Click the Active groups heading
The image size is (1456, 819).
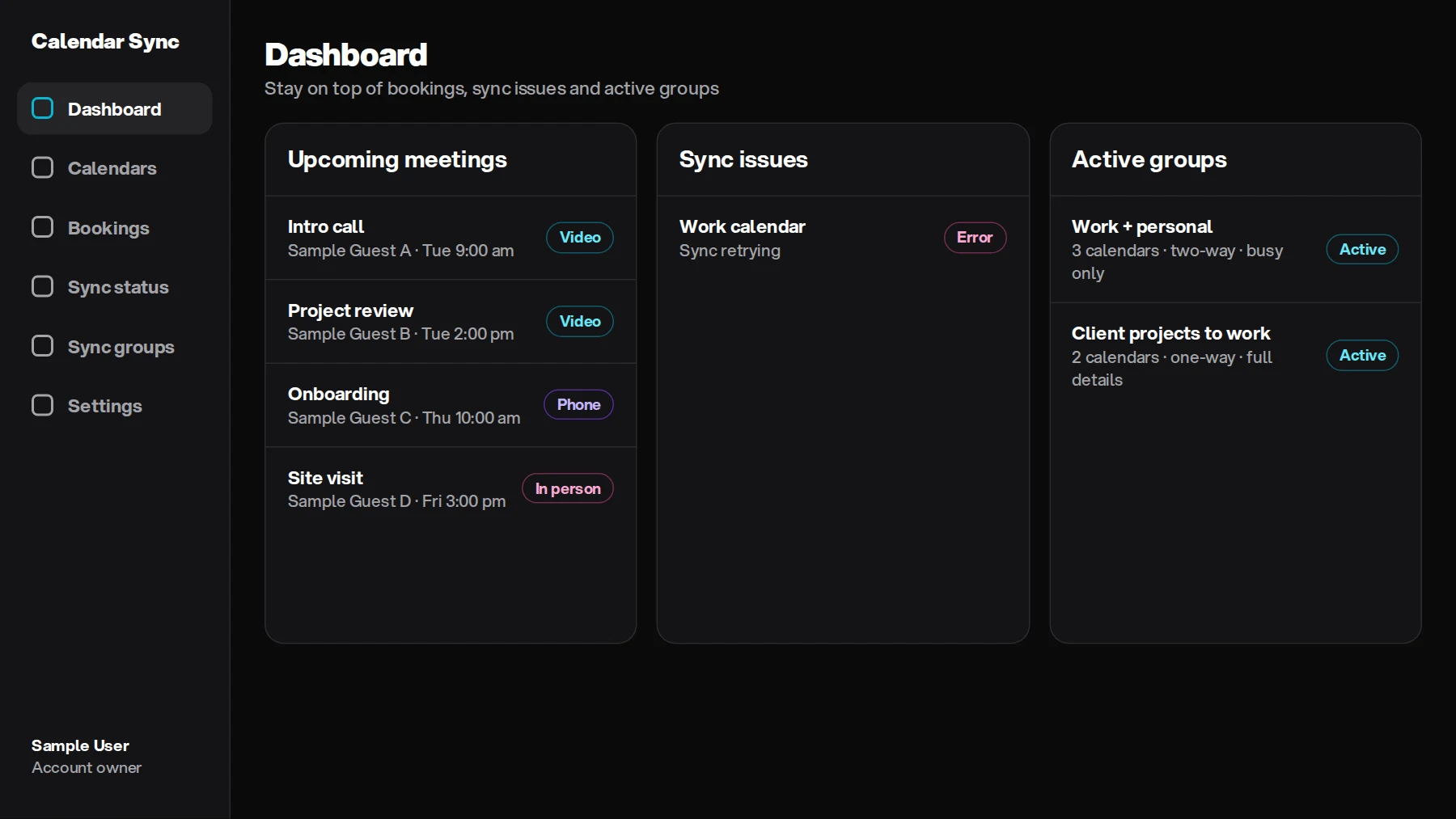click(x=1149, y=159)
